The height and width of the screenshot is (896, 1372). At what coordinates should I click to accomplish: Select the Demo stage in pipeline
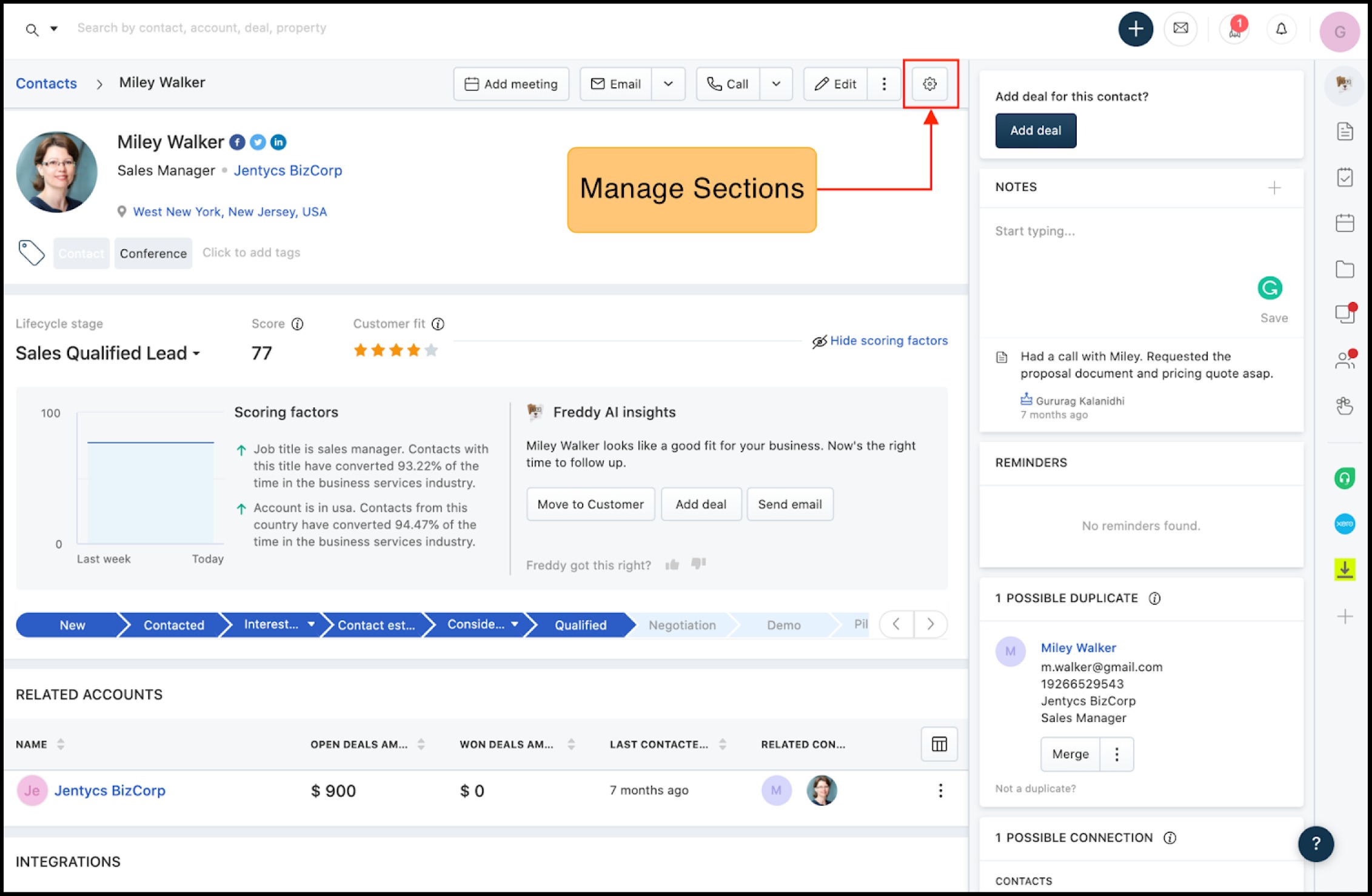(783, 625)
